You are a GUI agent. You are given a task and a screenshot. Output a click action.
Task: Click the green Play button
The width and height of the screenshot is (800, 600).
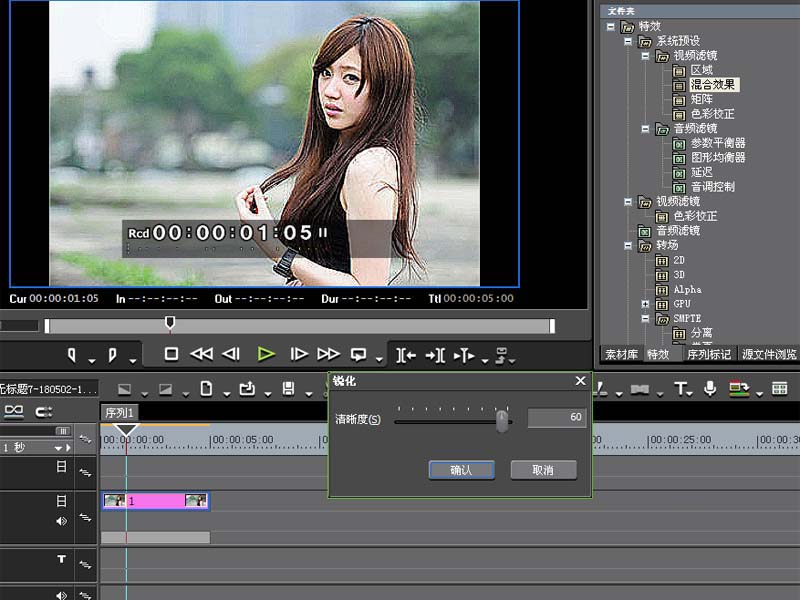coord(266,354)
